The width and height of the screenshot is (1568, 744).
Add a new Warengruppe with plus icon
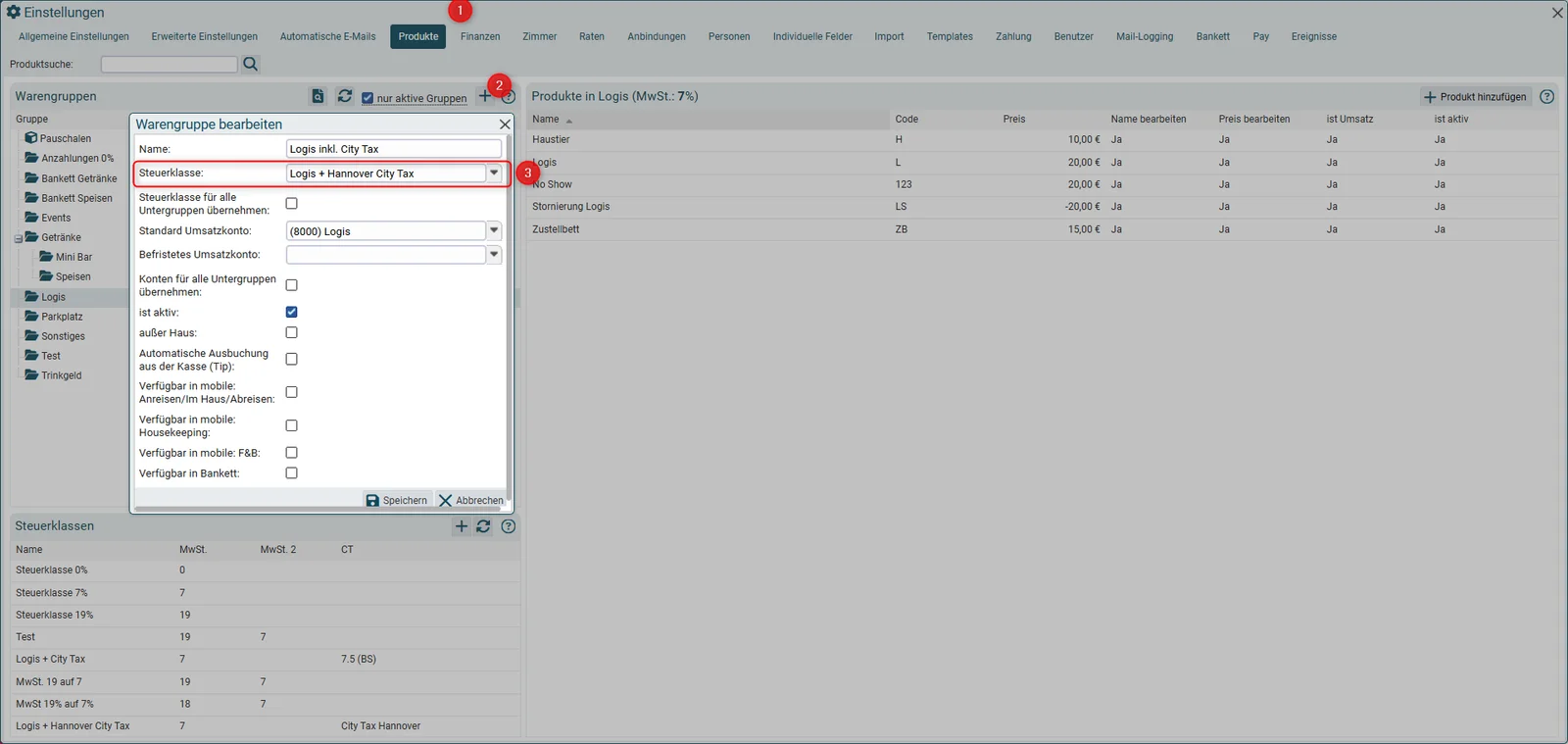484,96
